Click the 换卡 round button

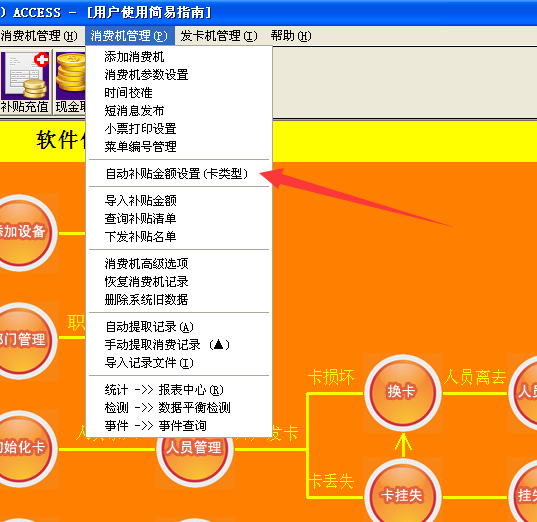pyautogui.click(x=403, y=393)
